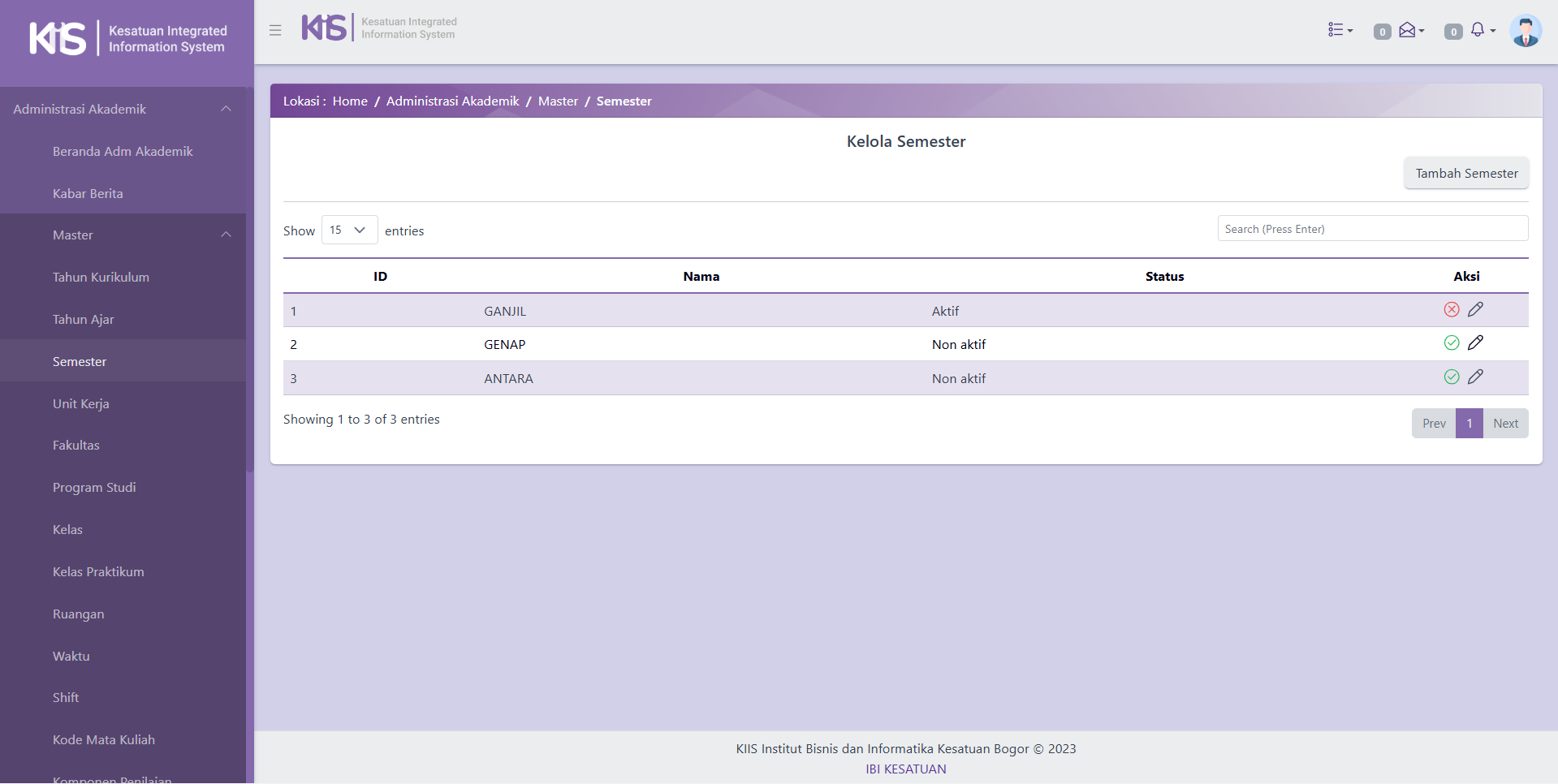Open the Show entries dropdown
Screen dimensions: 1558x784
pyautogui.click(x=349, y=230)
